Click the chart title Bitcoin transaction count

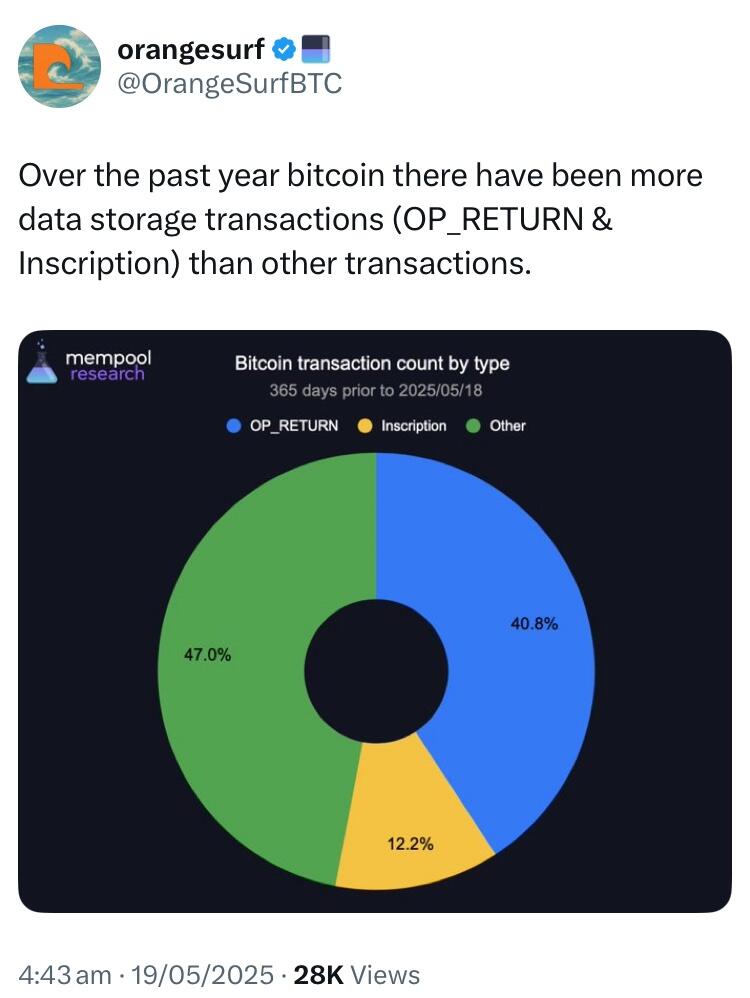click(x=372, y=363)
